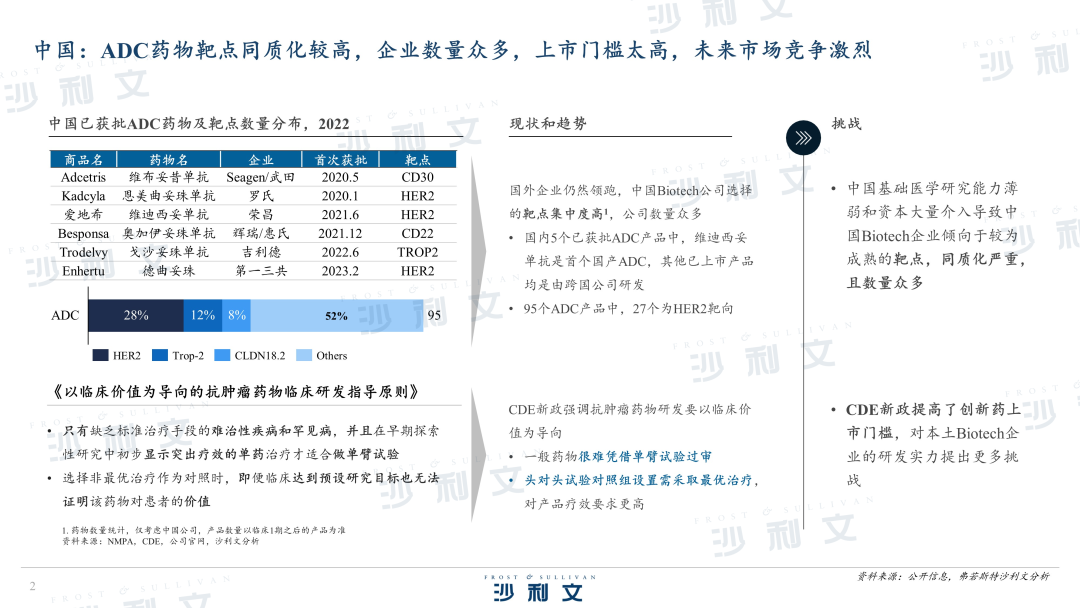The height and width of the screenshot is (608, 1080).
Task: Click the circular double-chevron icon beside 挑战
Action: [803, 138]
